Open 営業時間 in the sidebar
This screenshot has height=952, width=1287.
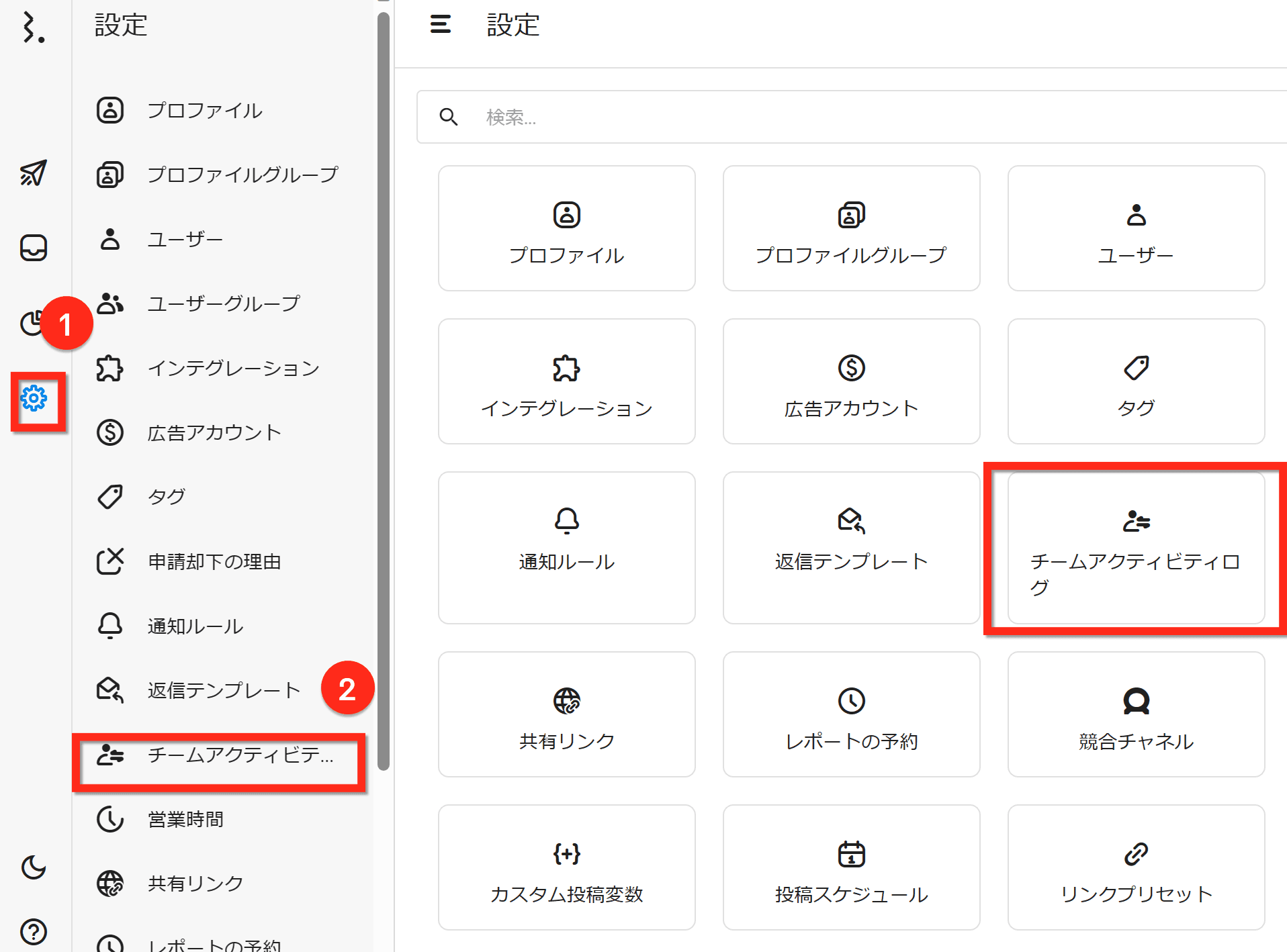click(185, 819)
